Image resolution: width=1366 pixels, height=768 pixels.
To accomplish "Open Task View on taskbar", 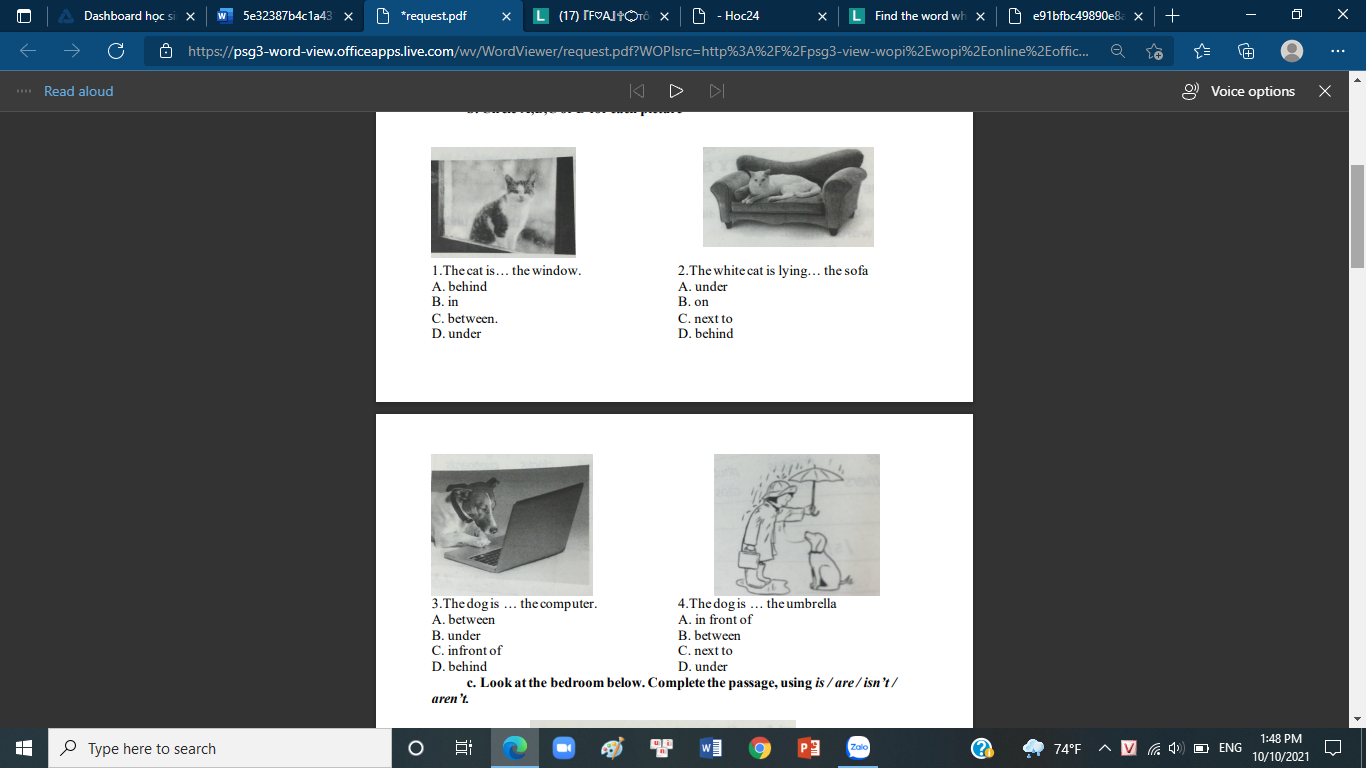I will point(463,748).
